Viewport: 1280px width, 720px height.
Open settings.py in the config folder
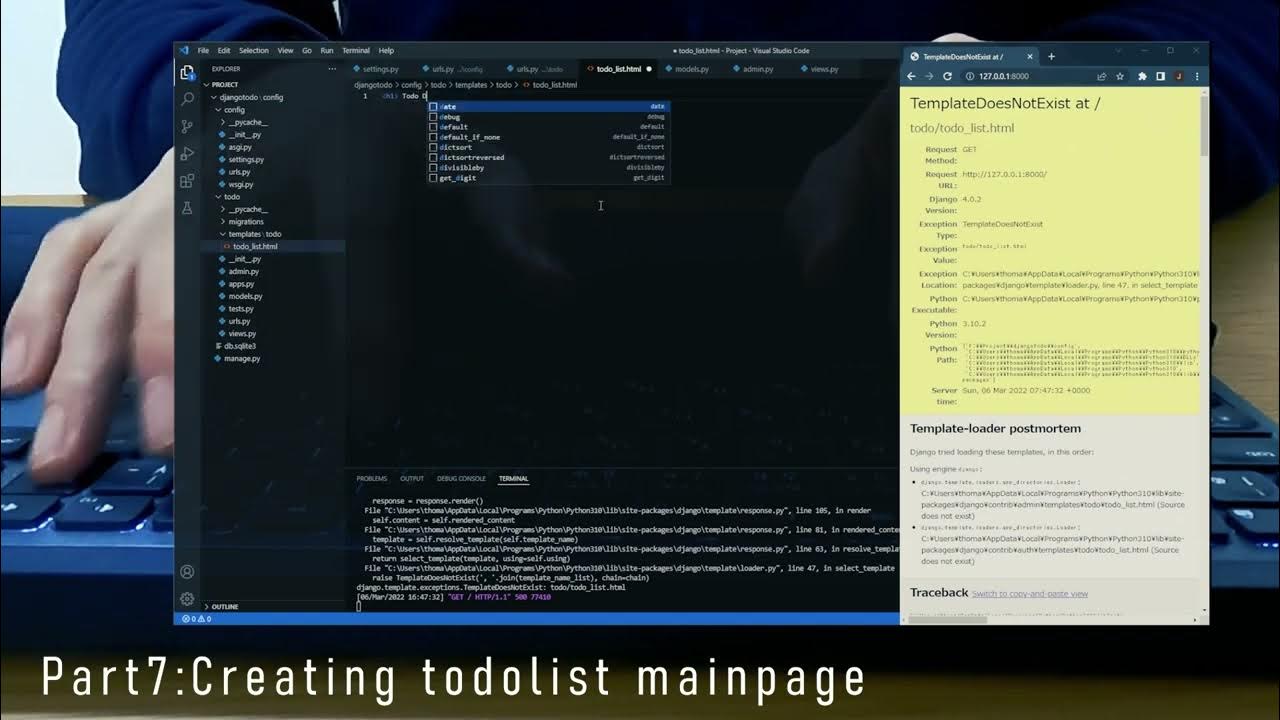click(246, 159)
